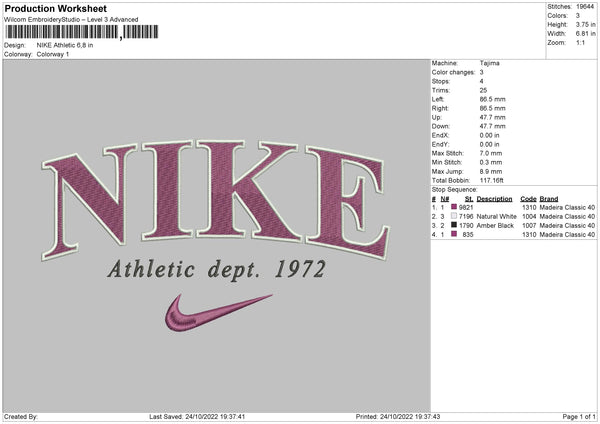The height and width of the screenshot is (424, 600).
Task: Click the 'Last Saved: 24/10/2022 19:37:41' footer text
Action: point(197,416)
